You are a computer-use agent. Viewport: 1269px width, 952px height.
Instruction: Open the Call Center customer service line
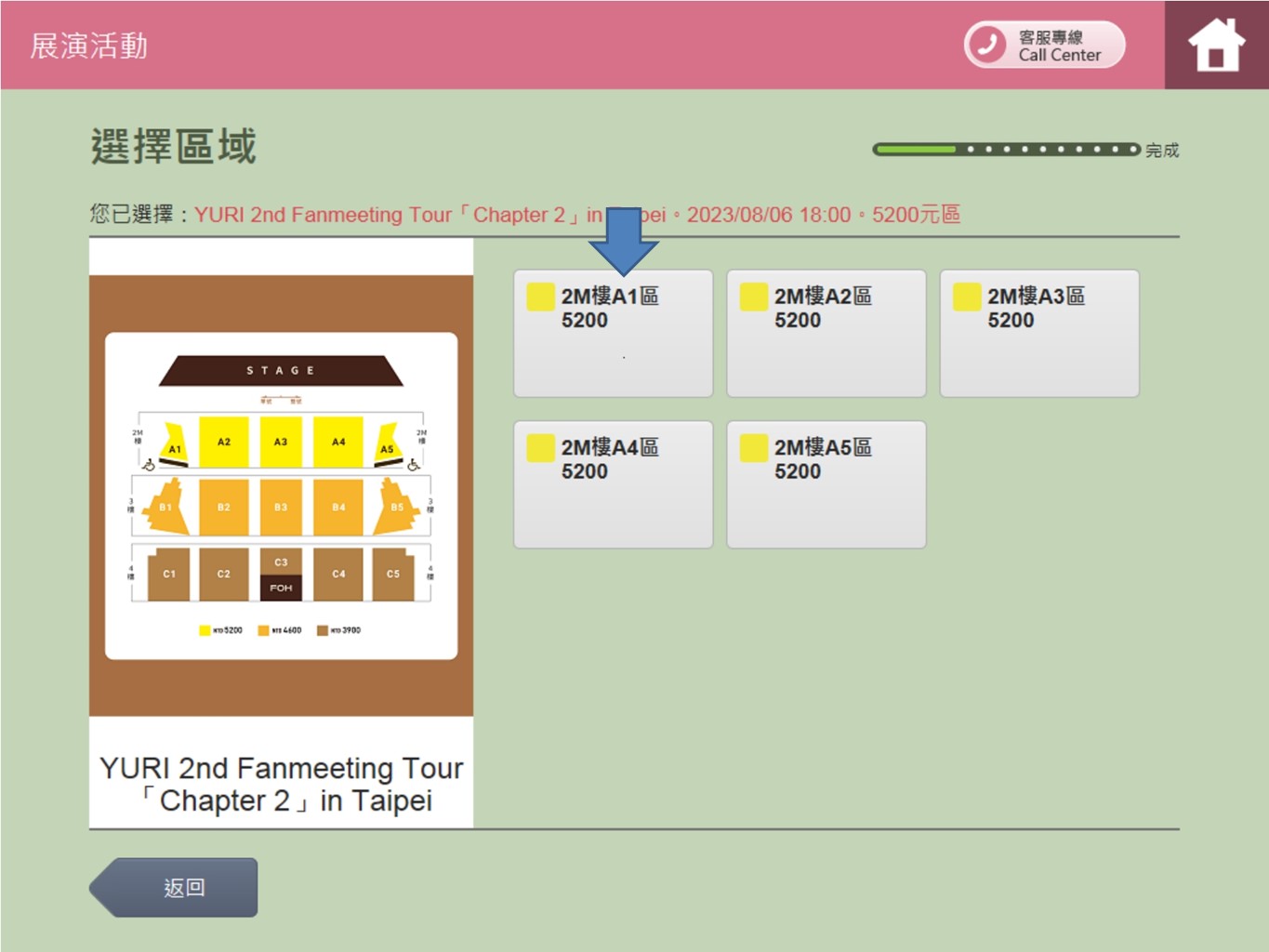coord(1044,45)
